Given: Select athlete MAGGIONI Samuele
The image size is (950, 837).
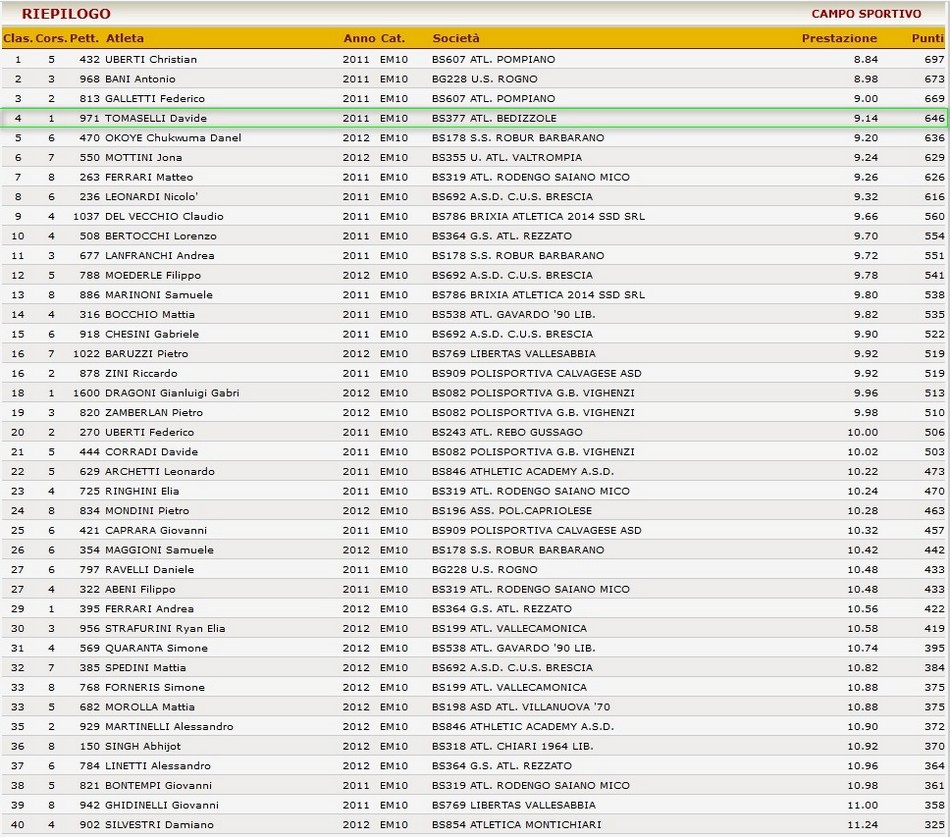Looking at the screenshot, I should click(x=159, y=550).
